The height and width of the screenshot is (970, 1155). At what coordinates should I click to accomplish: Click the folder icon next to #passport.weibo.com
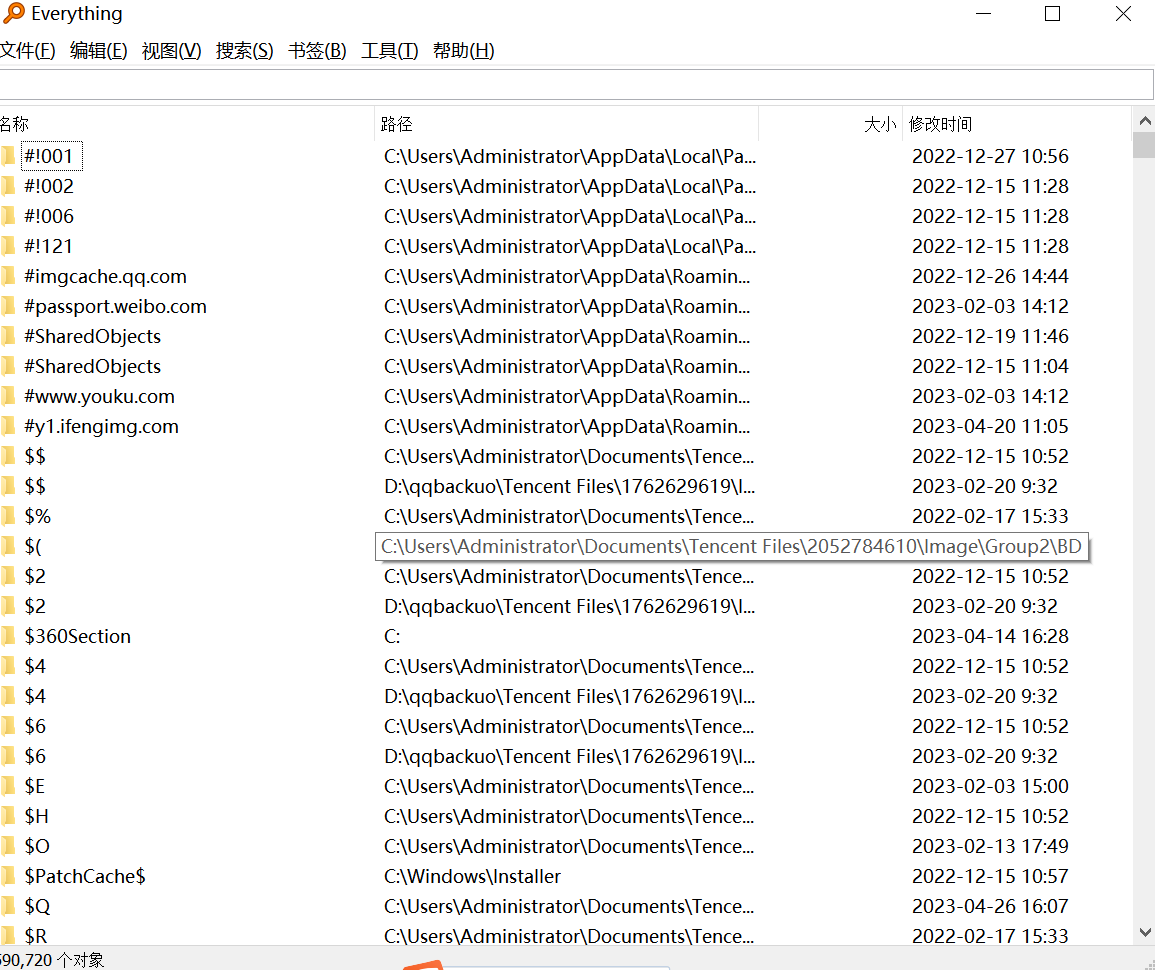pos(9,306)
